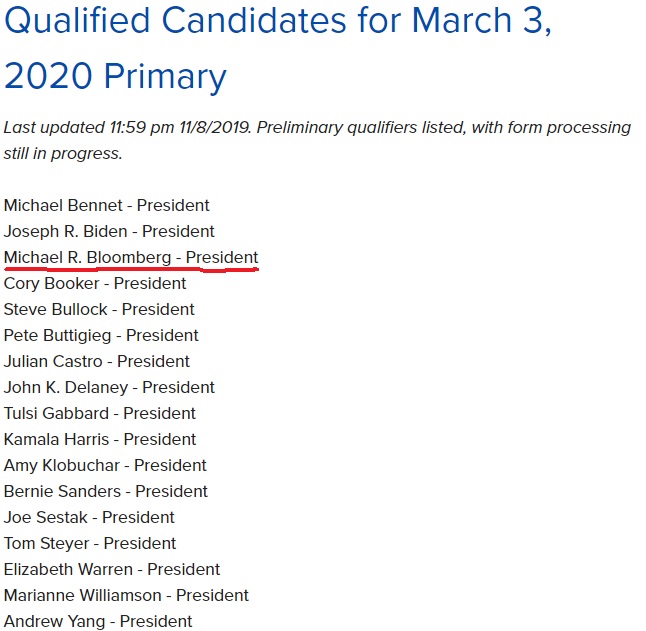This screenshot has width=646, height=631.
Task: Click the Qualified Candidates page heading
Action: tap(278, 48)
